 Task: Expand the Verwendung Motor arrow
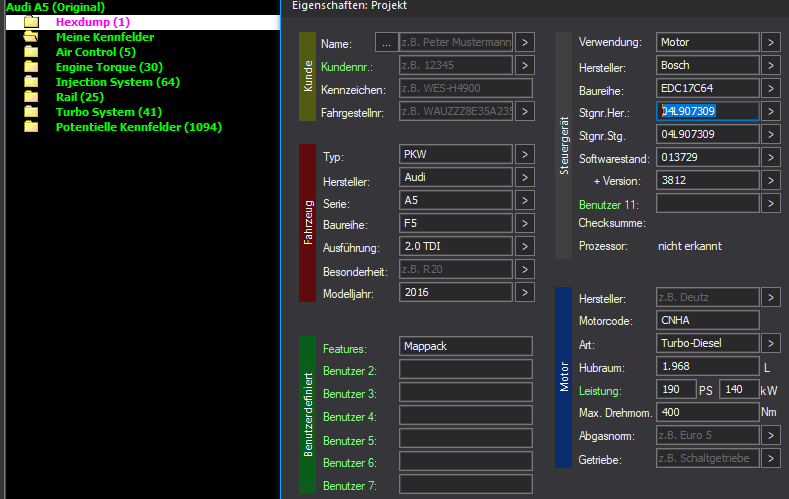tap(771, 42)
